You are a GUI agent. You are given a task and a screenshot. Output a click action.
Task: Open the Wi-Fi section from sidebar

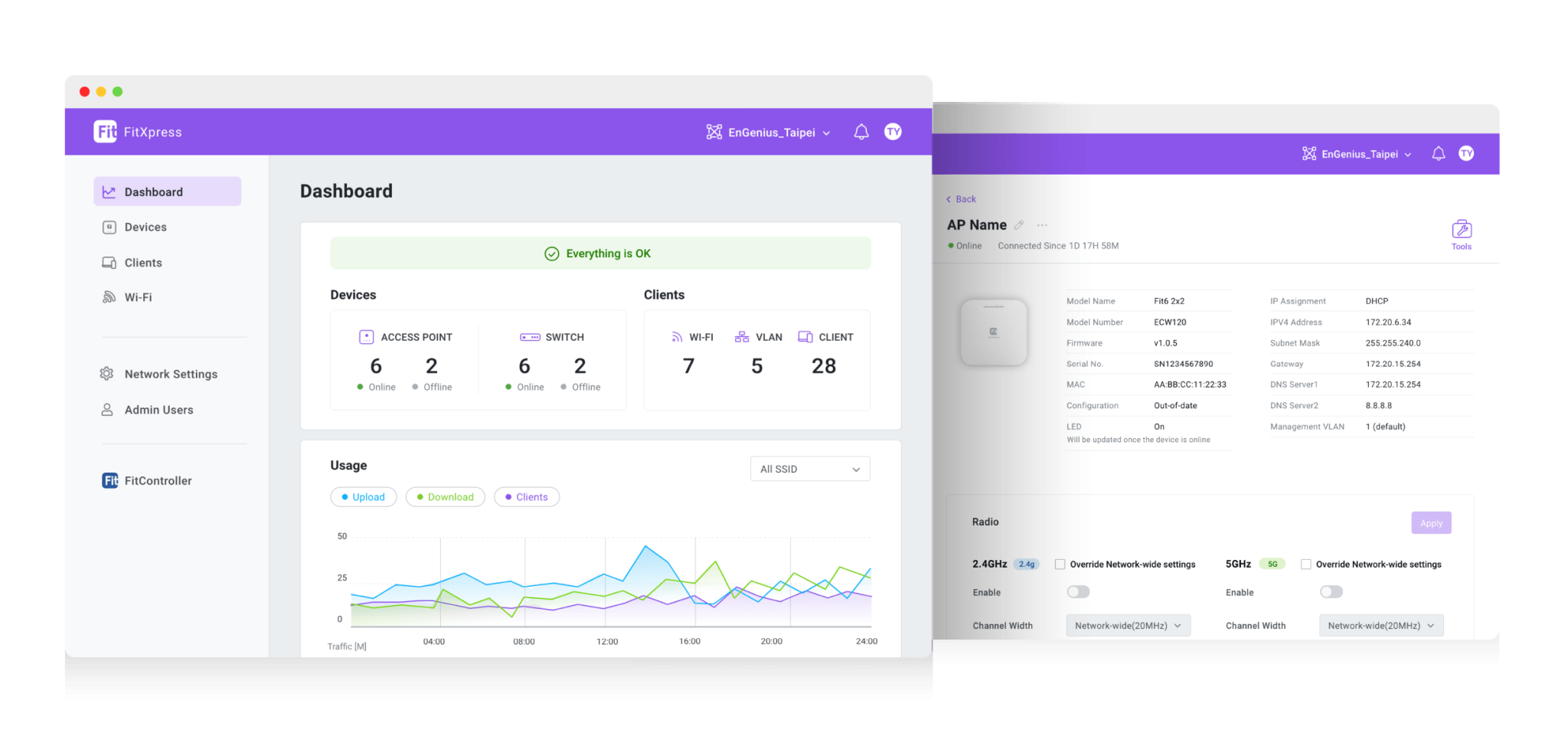tap(139, 297)
